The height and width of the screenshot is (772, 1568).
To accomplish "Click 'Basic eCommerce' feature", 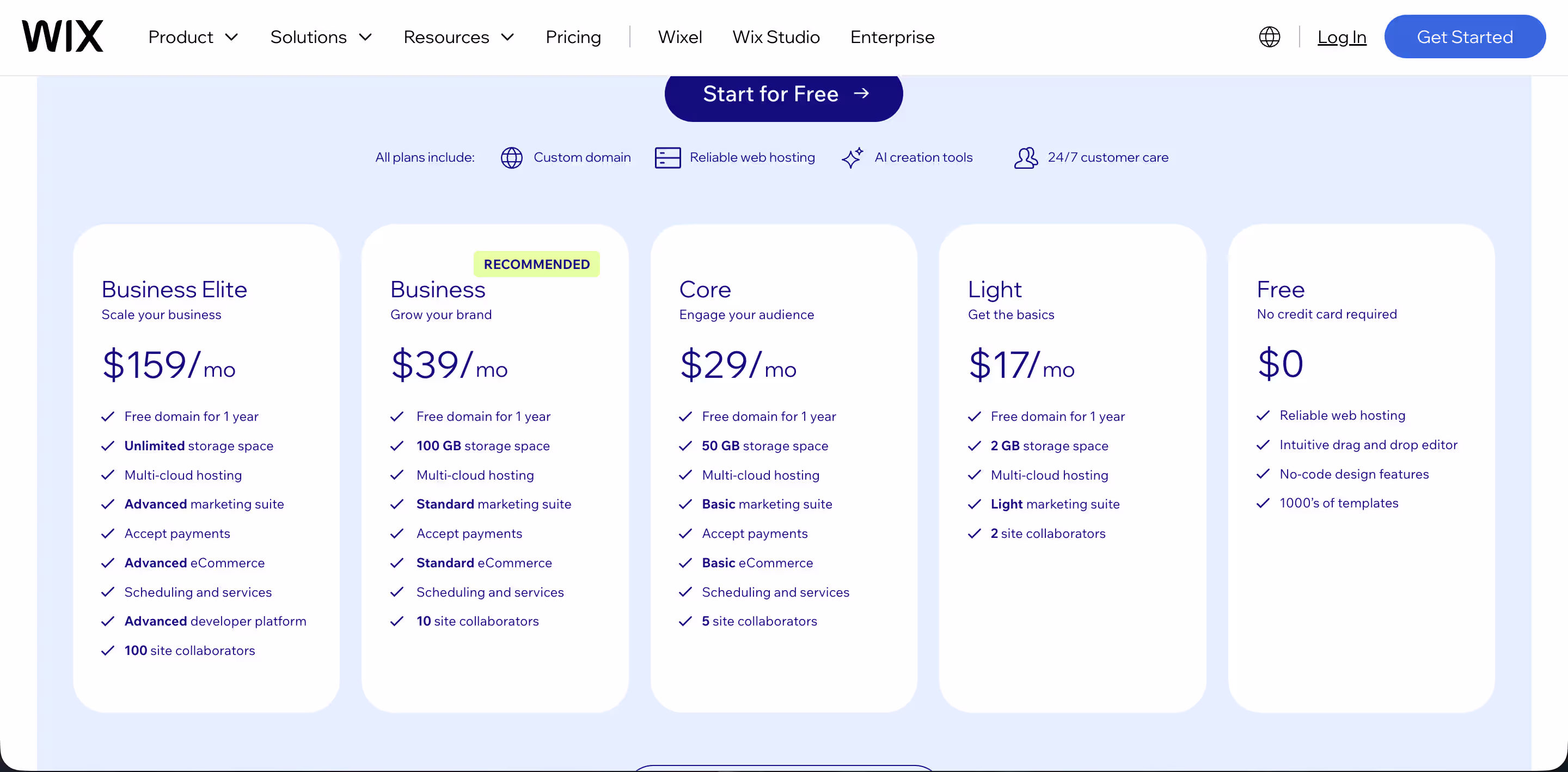I will coord(757,563).
